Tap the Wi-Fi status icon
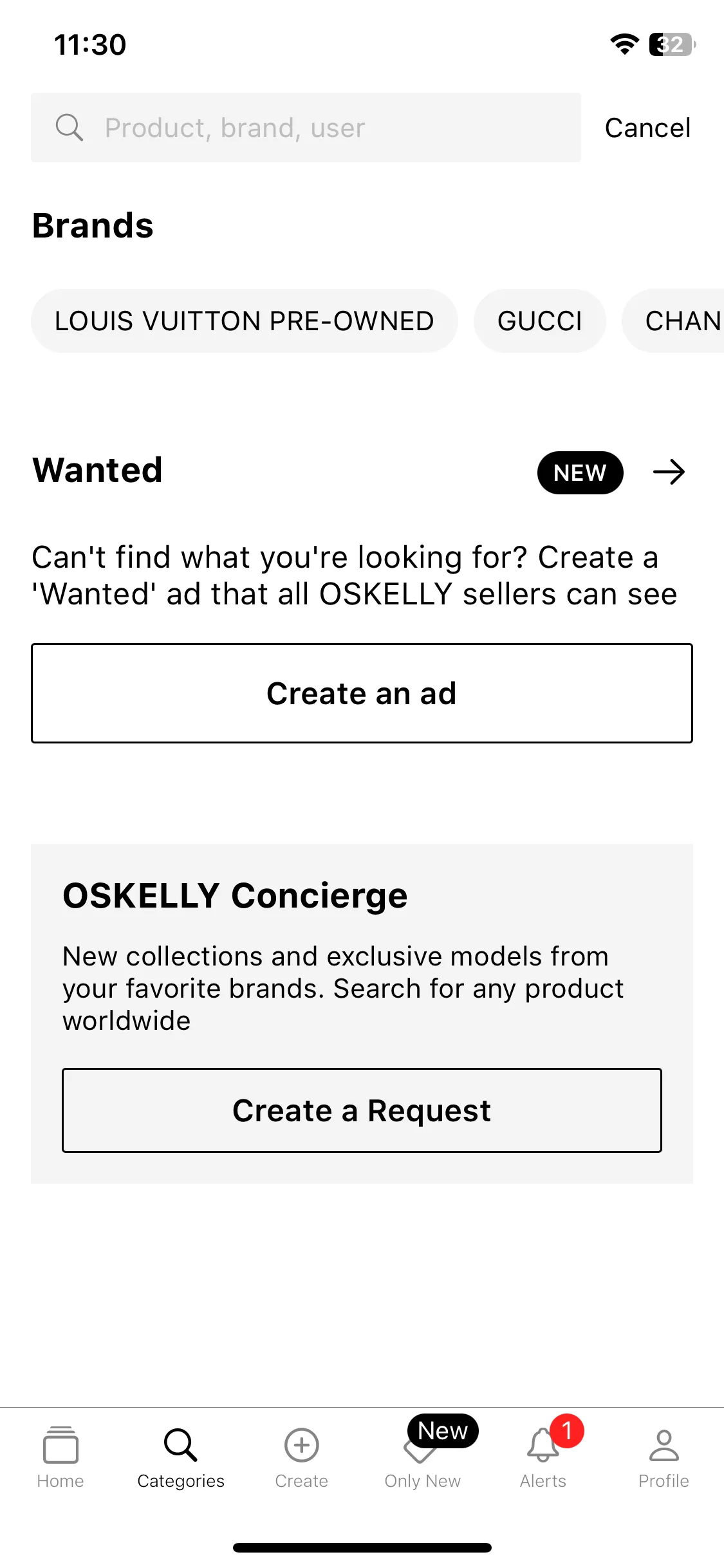Screen dimensions: 724x1568 [x=624, y=44]
